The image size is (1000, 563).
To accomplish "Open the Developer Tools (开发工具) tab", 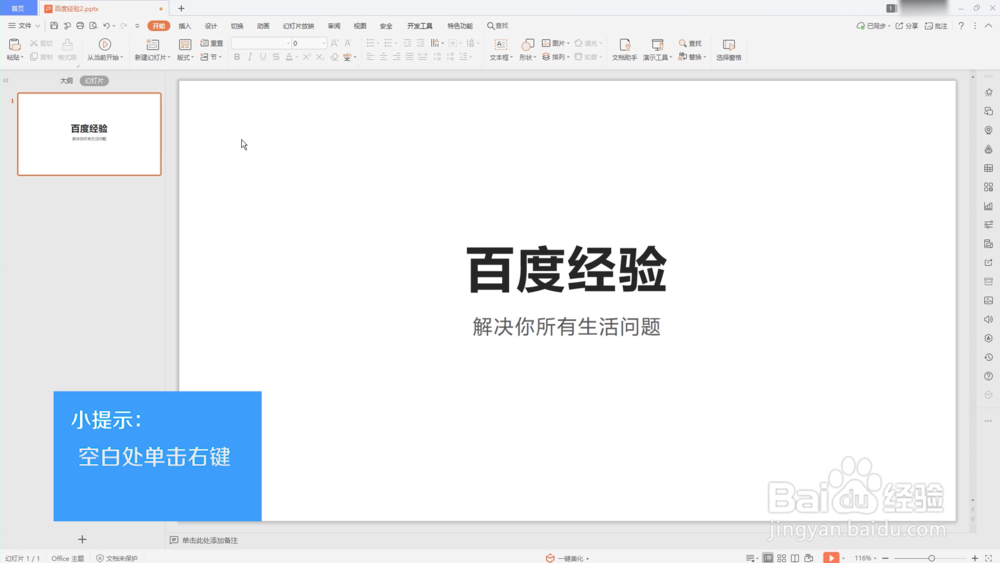I will pyautogui.click(x=420, y=26).
